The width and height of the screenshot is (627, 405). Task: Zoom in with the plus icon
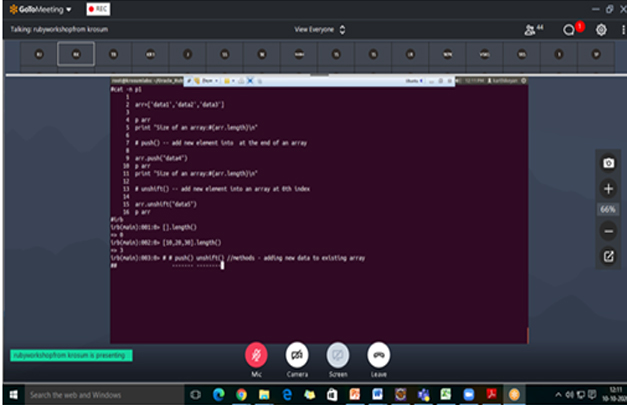608,188
